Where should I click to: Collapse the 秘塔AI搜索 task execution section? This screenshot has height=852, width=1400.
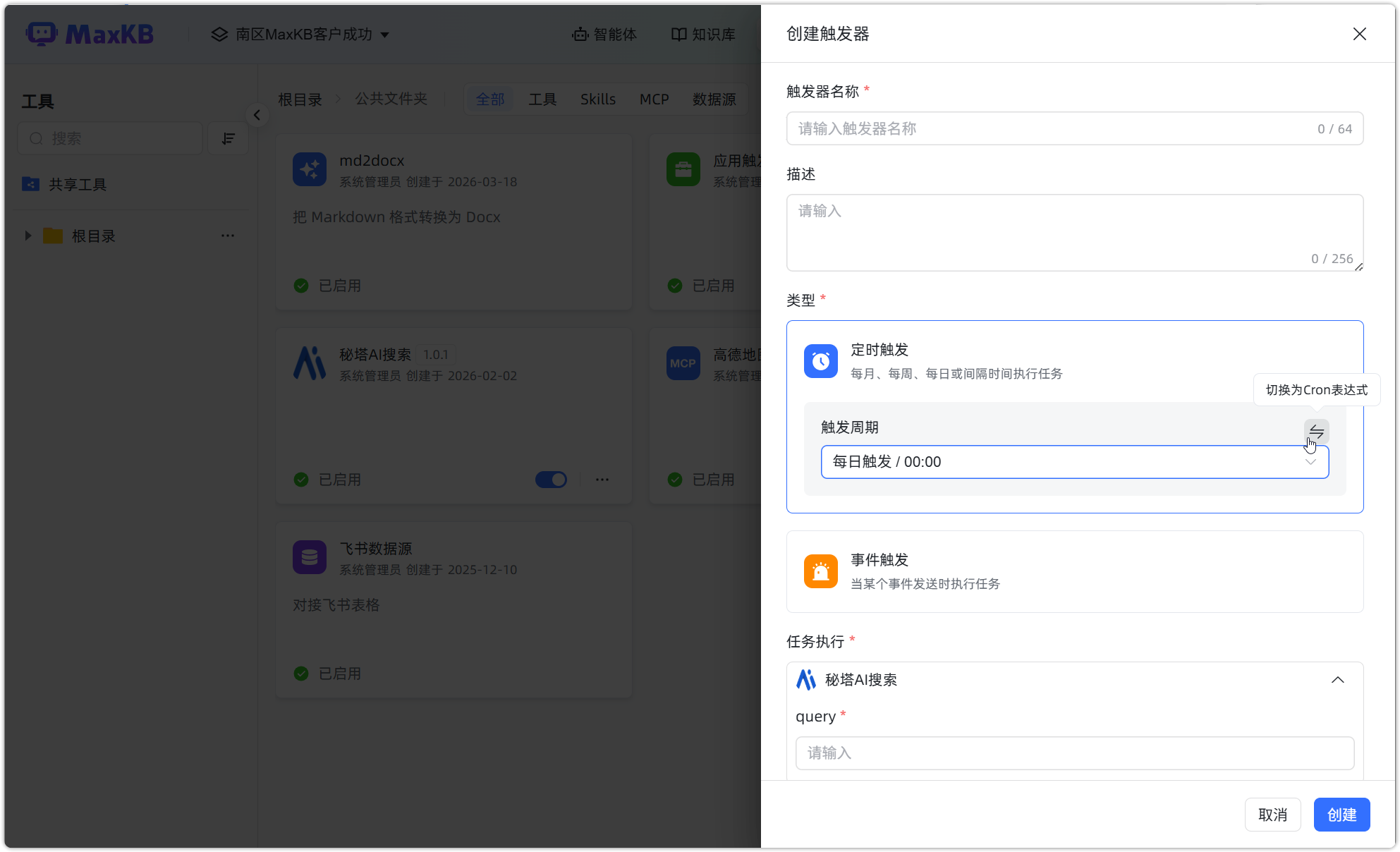1338,679
